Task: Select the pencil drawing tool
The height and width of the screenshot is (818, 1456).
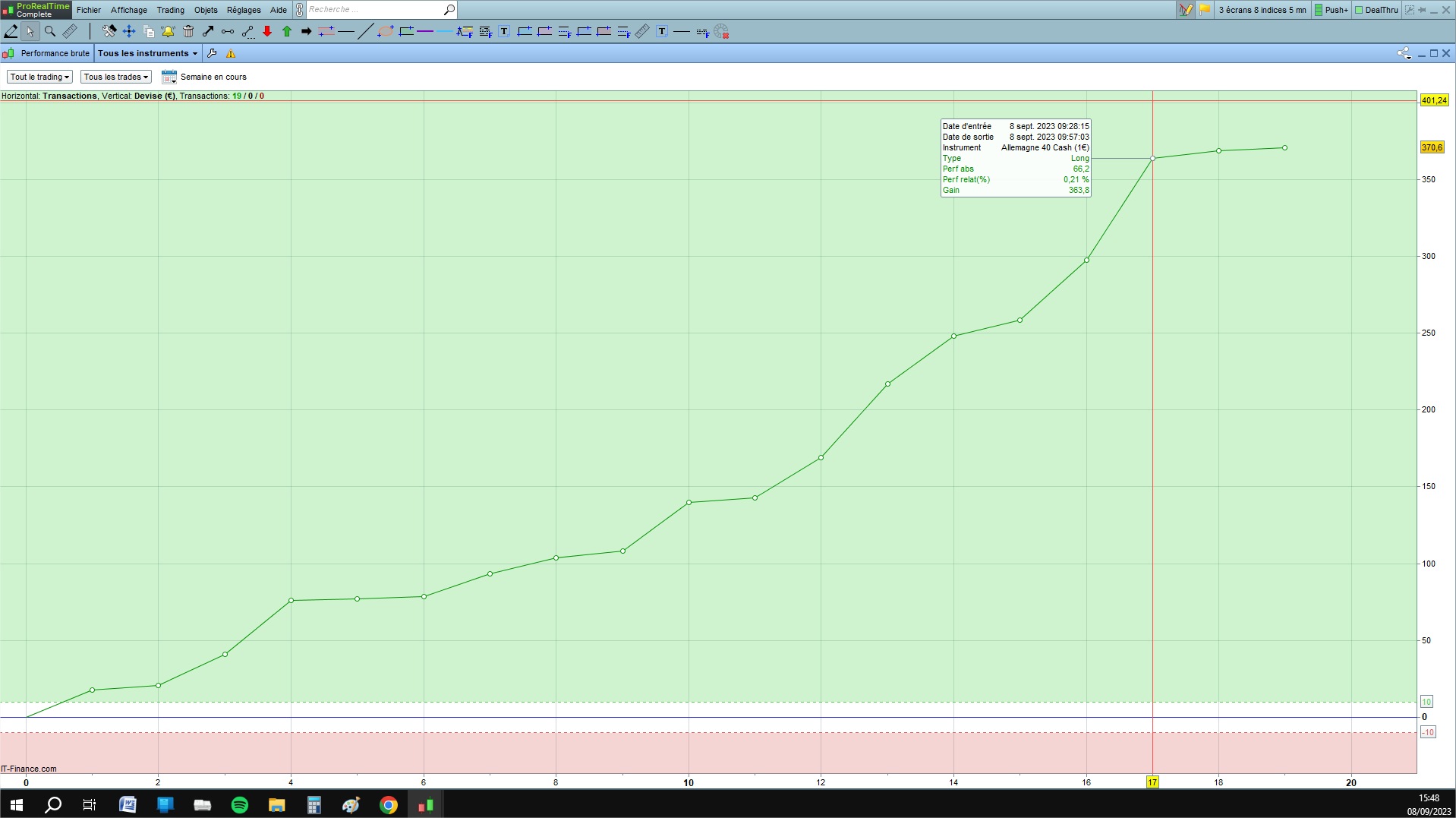Action: pyautogui.click(x=11, y=31)
